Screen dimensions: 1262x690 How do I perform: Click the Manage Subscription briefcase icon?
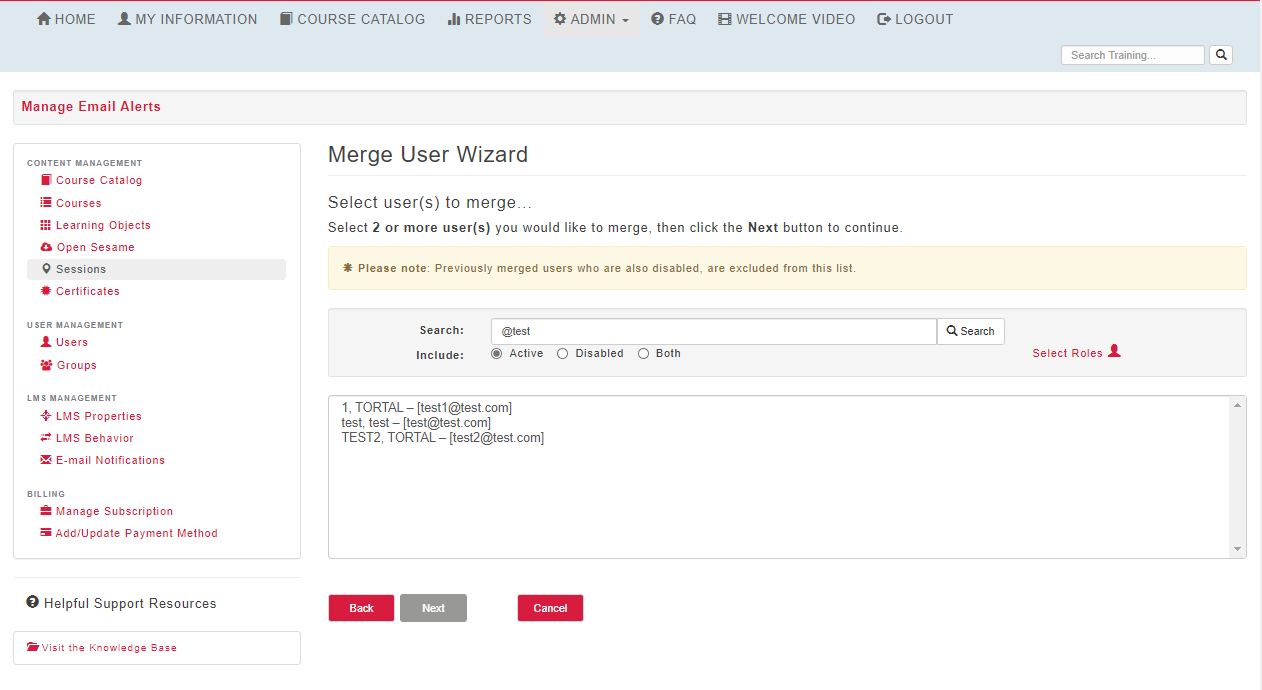coord(46,511)
